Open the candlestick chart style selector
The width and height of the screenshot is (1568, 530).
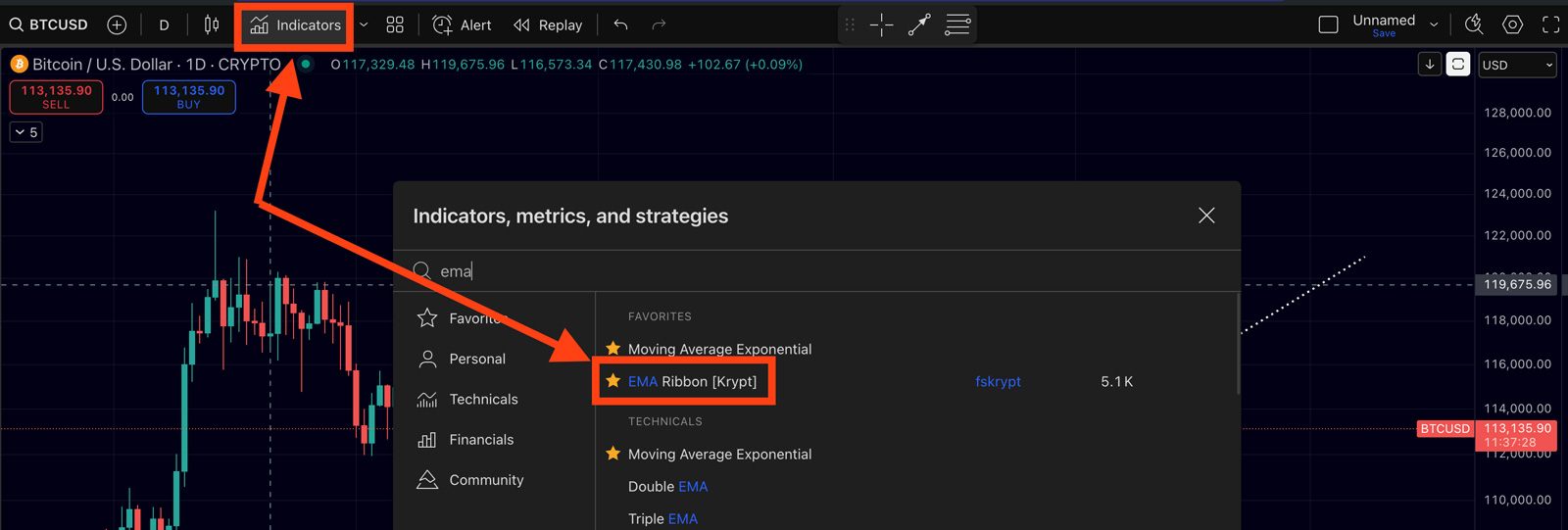(x=212, y=24)
